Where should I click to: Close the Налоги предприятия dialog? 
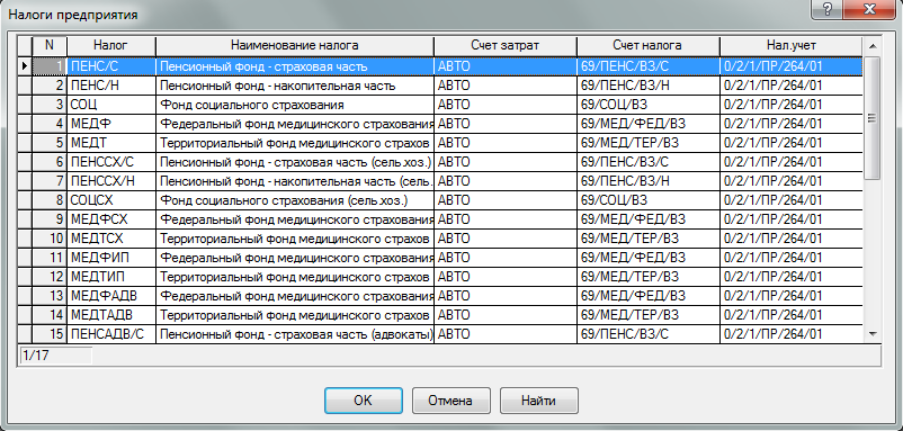870,11
